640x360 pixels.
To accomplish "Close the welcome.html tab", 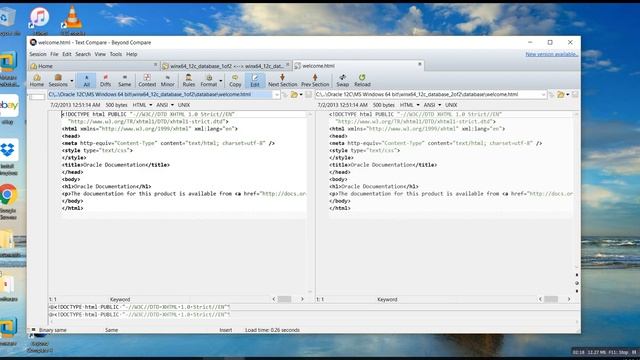I will point(420,64).
